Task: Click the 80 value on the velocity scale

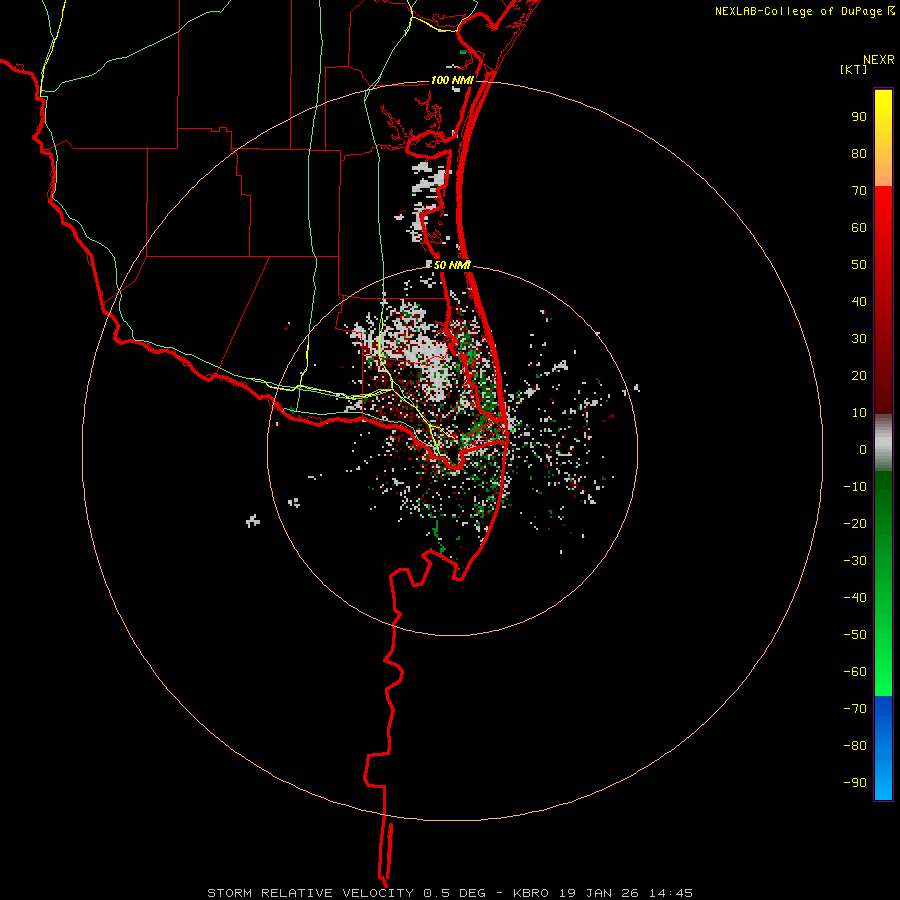Action: coord(859,154)
